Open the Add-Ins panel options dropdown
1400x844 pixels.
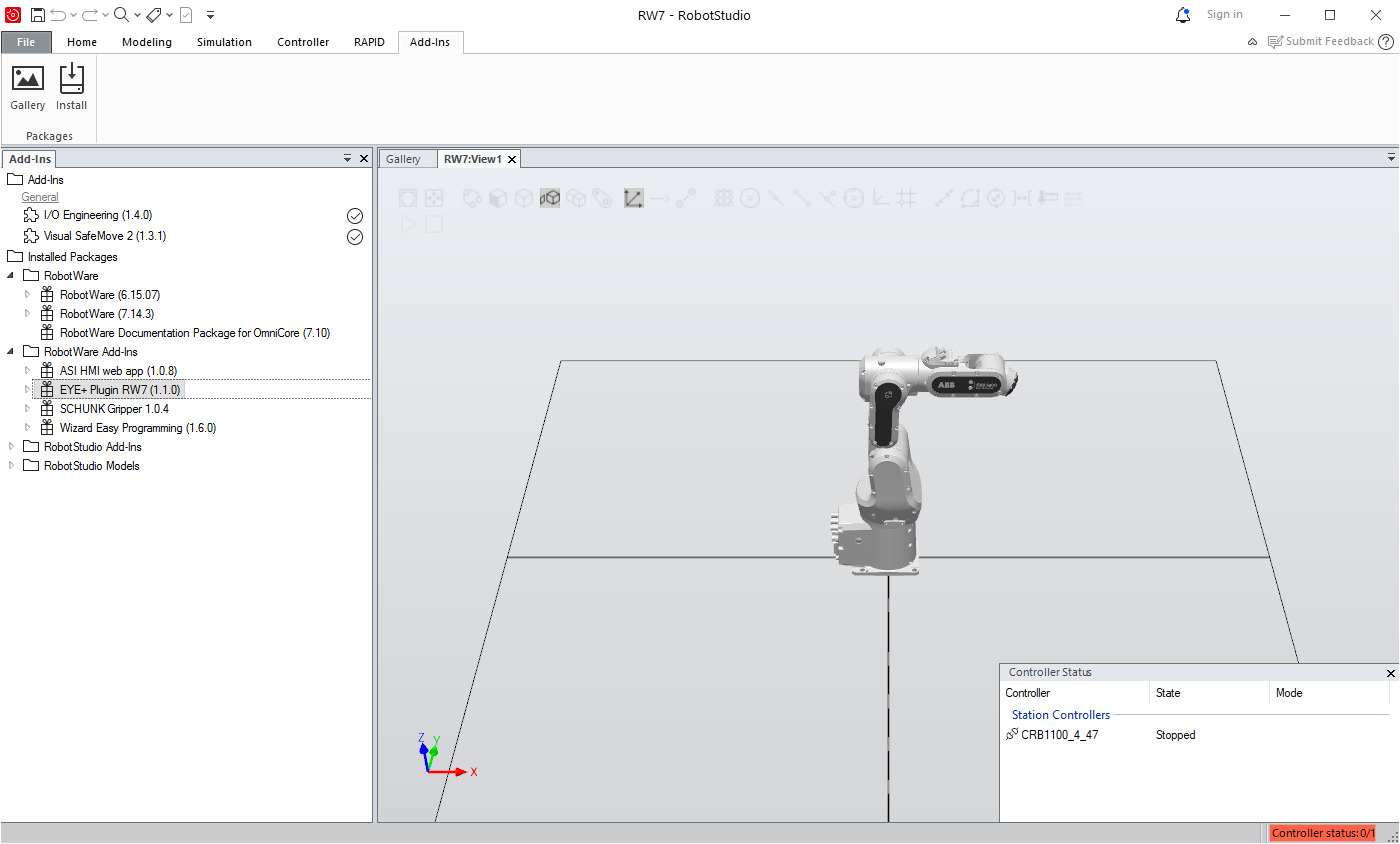coord(347,158)
